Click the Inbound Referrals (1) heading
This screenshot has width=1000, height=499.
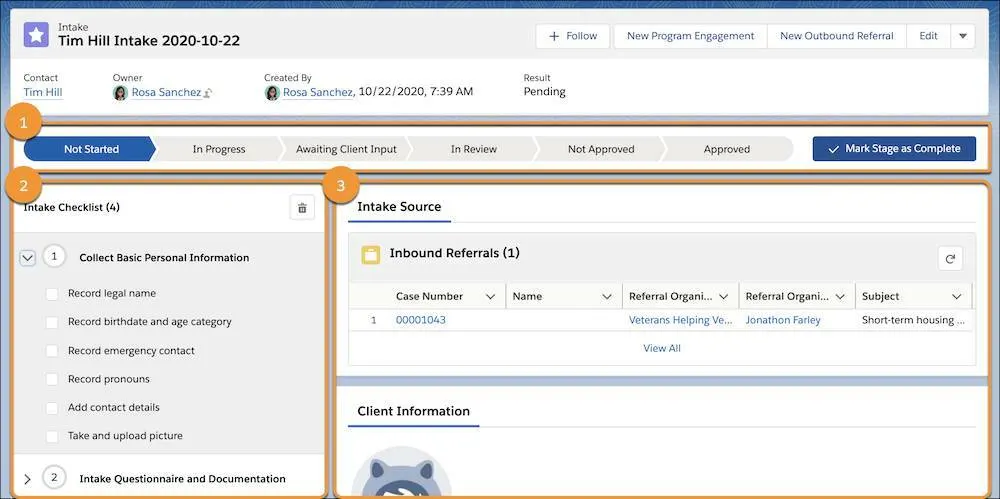coord(455,253)
